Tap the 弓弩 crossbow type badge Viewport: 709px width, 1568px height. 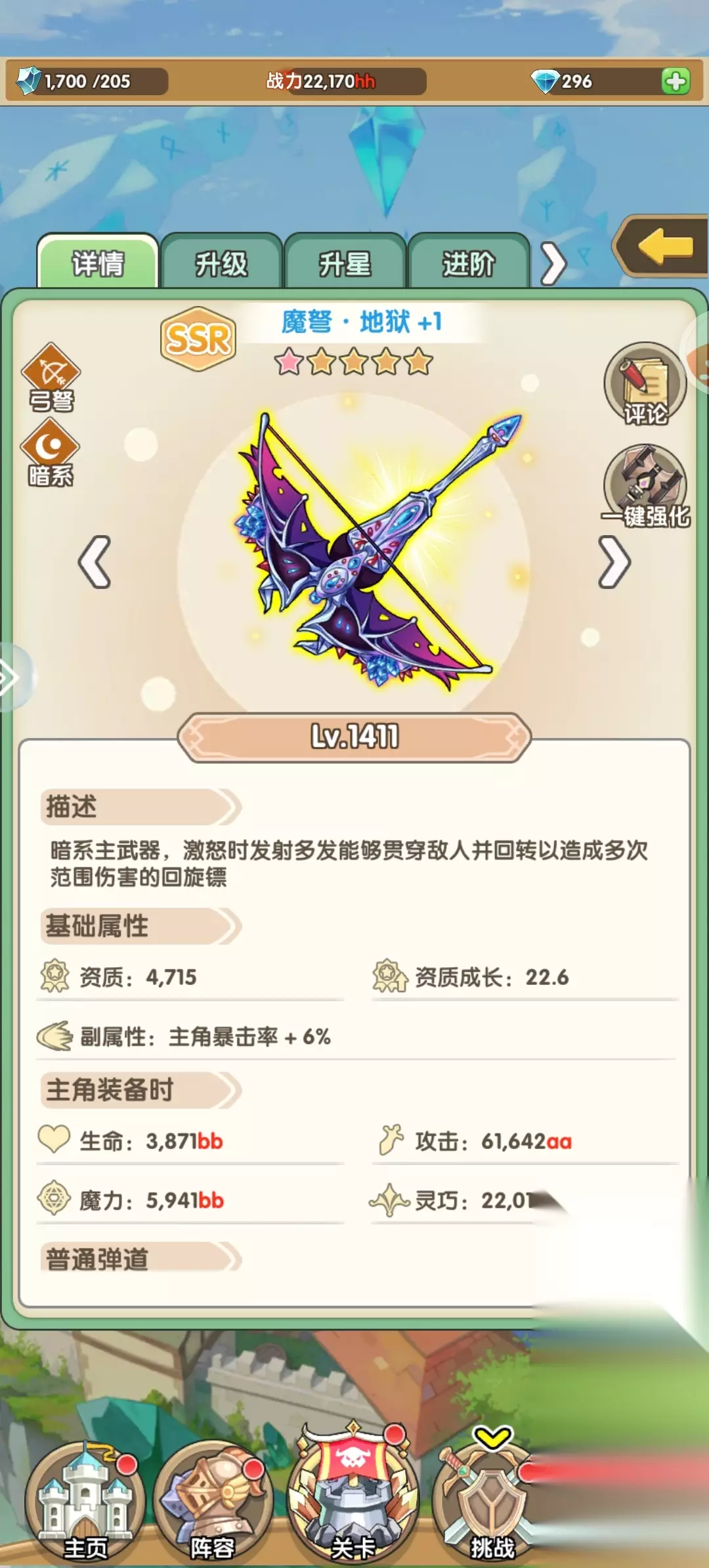(51, 378)
